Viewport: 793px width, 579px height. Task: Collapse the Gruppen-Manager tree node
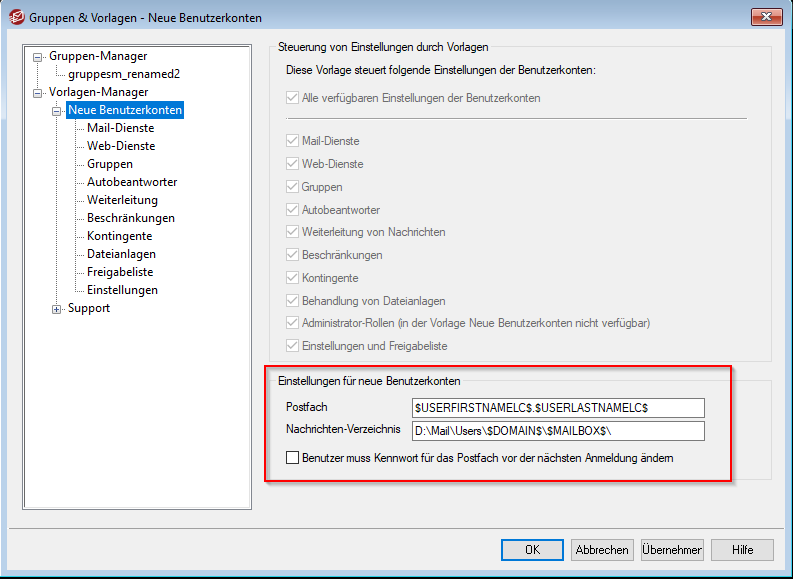pos(38,57)
